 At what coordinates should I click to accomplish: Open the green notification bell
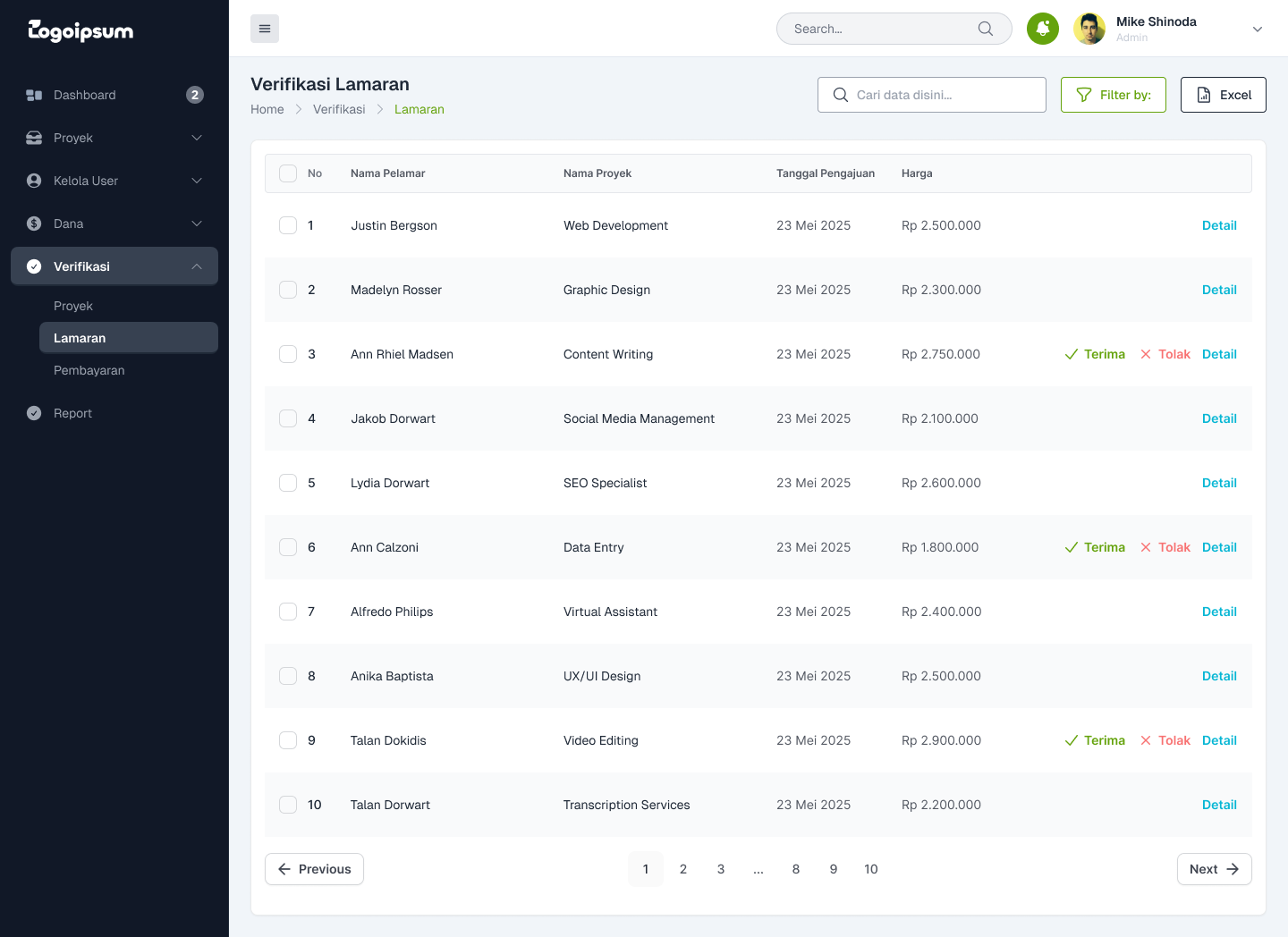[1043, 29]
